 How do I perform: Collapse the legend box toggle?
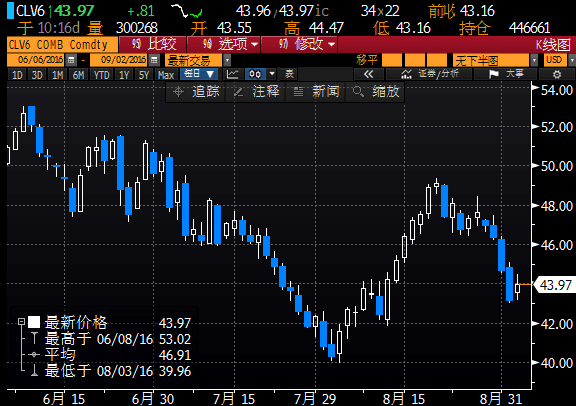[x=21, y=322]
